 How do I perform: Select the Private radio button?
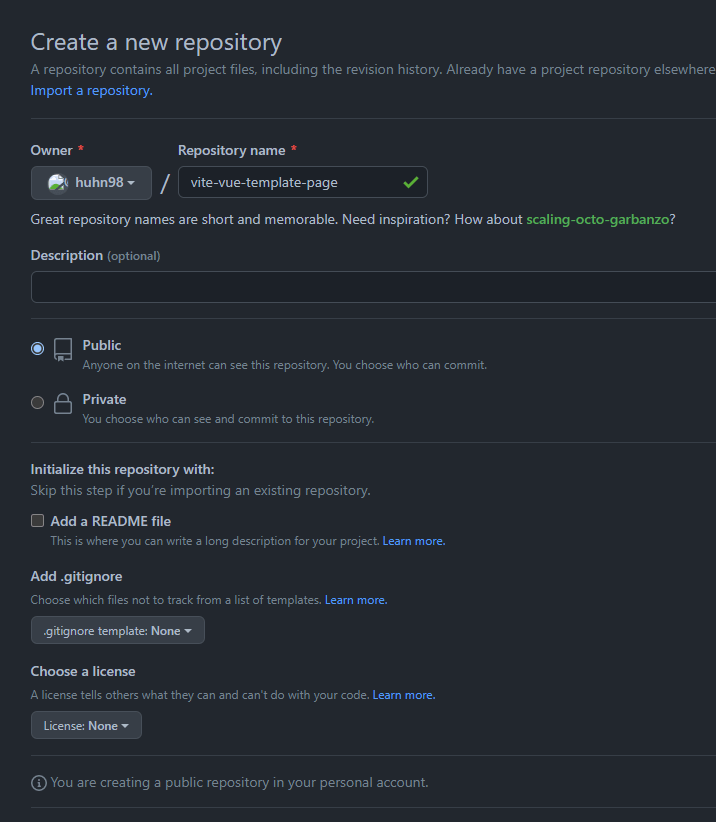click(x=38, y=403)
